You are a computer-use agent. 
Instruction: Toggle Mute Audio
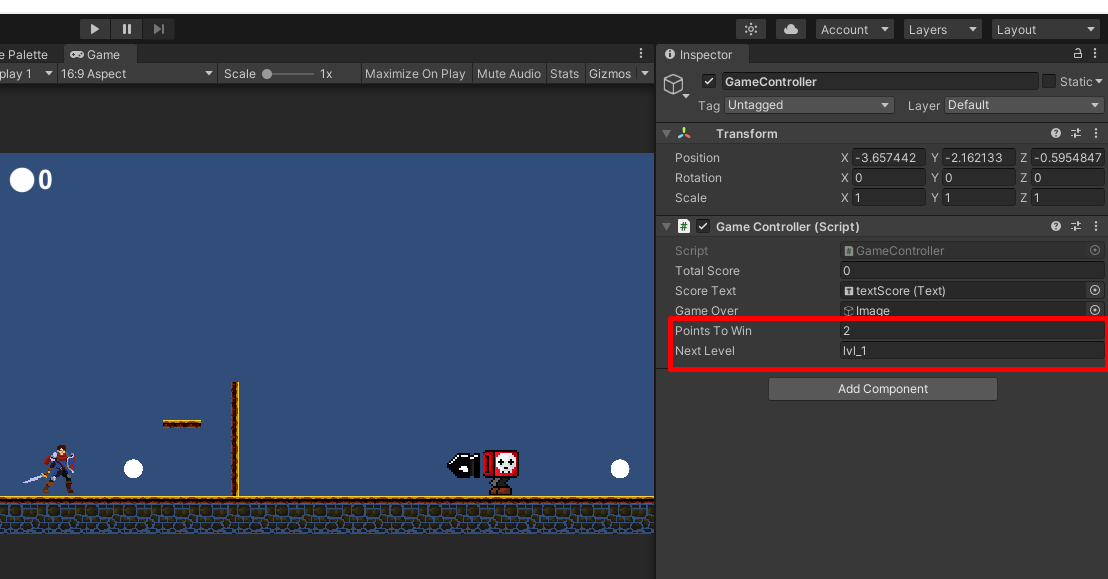[x=509, y=74]
